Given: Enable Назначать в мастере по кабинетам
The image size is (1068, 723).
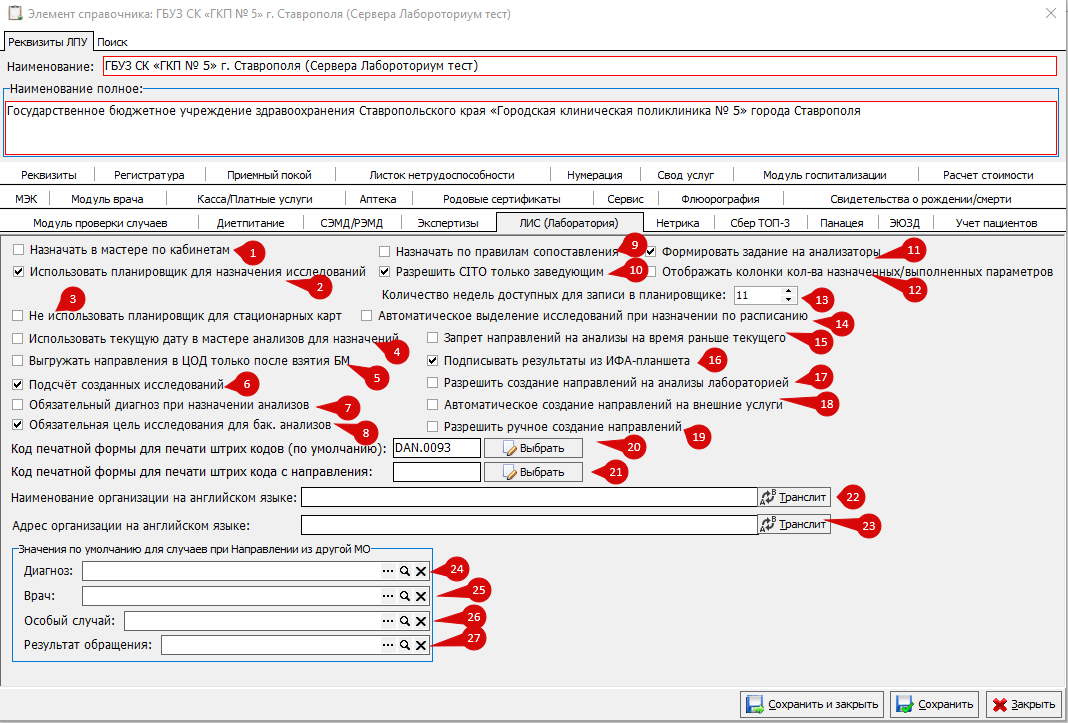Looking at the screenshot, I should coord(18,249).
